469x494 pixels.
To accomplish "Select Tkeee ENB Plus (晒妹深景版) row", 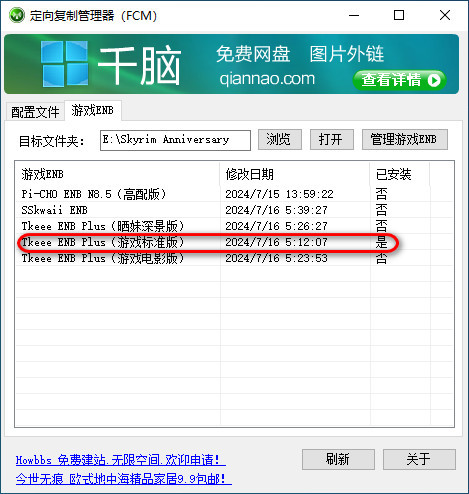I will pos(235,226).
